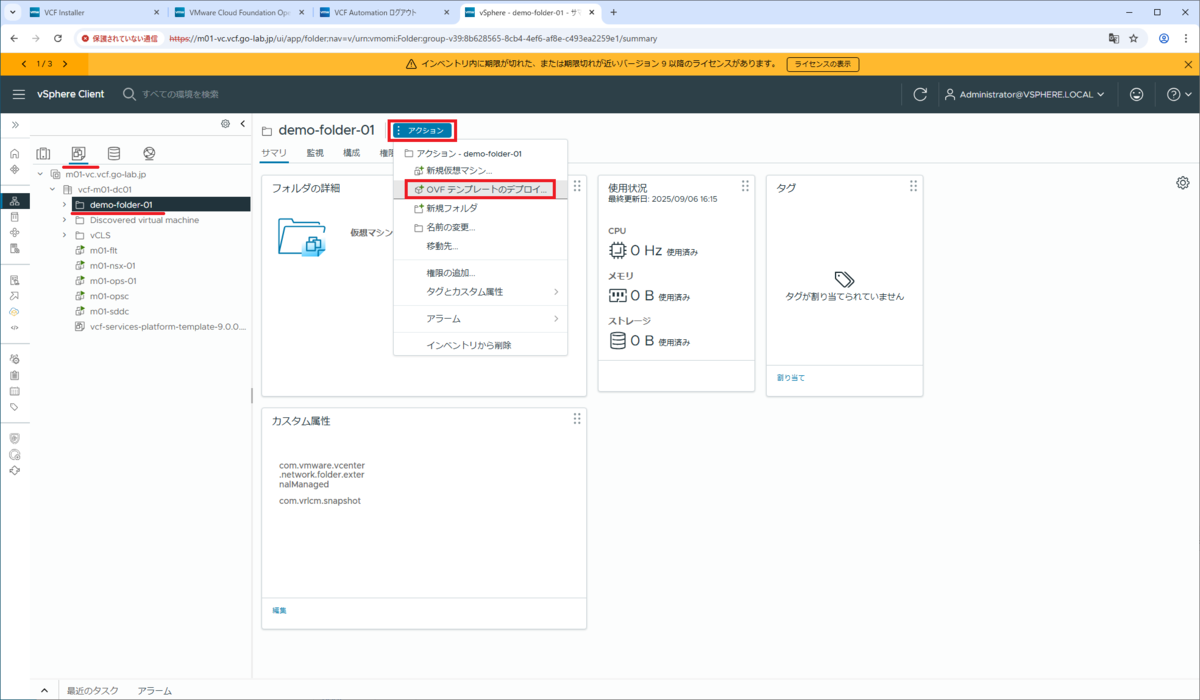Use the drag handle on the カスタム属性 card
Viewport: 1200px width, 700px height.
tap(577, 419)
